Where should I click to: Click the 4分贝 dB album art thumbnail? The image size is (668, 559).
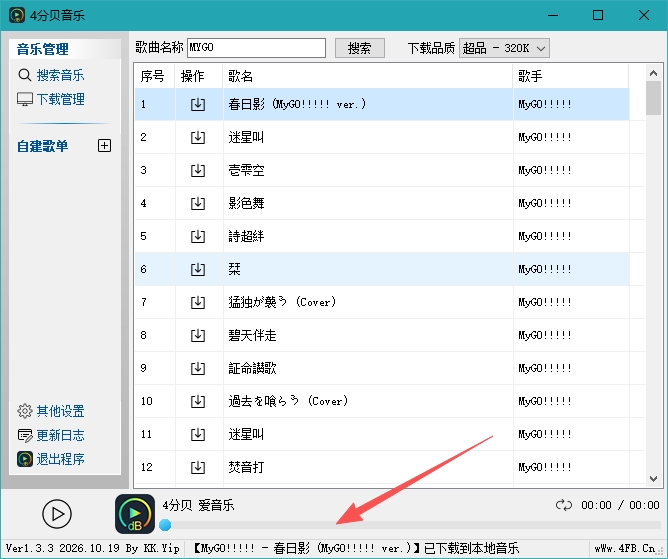pos(135,513)
